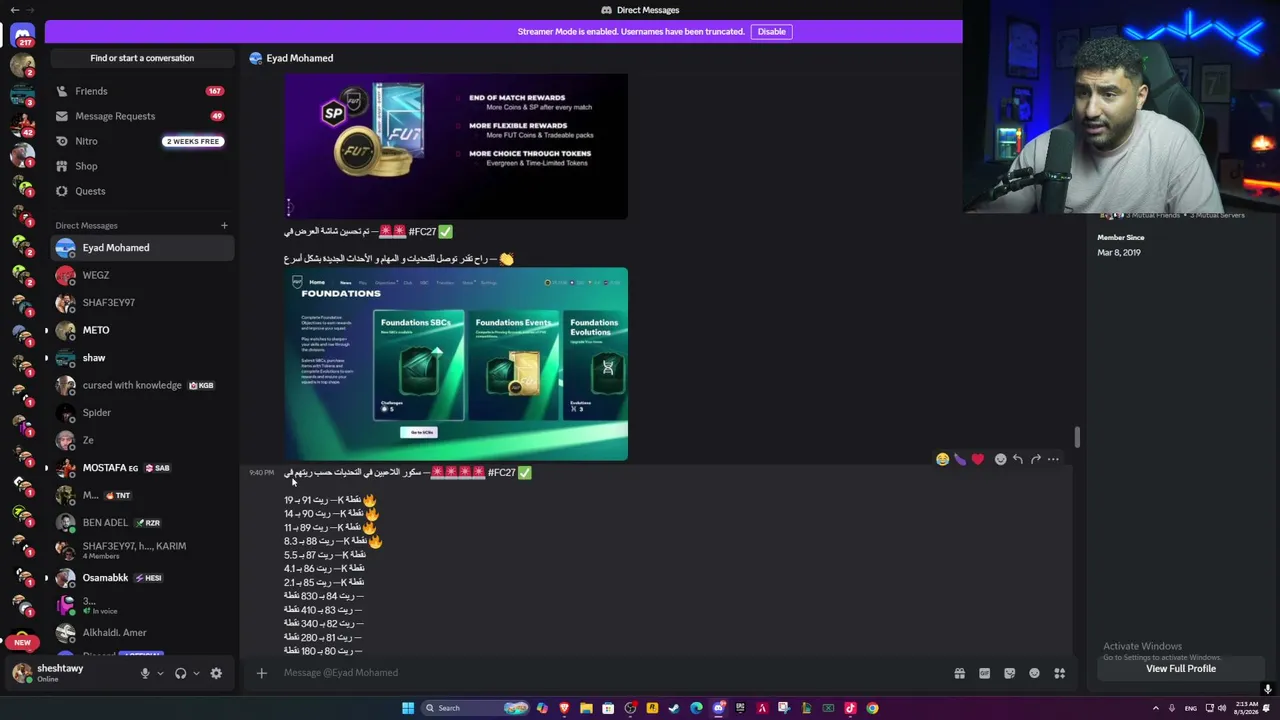Screen dimensions: 1280x720
Task: Go back with the title bar arrow
Action: click(14, 10)
